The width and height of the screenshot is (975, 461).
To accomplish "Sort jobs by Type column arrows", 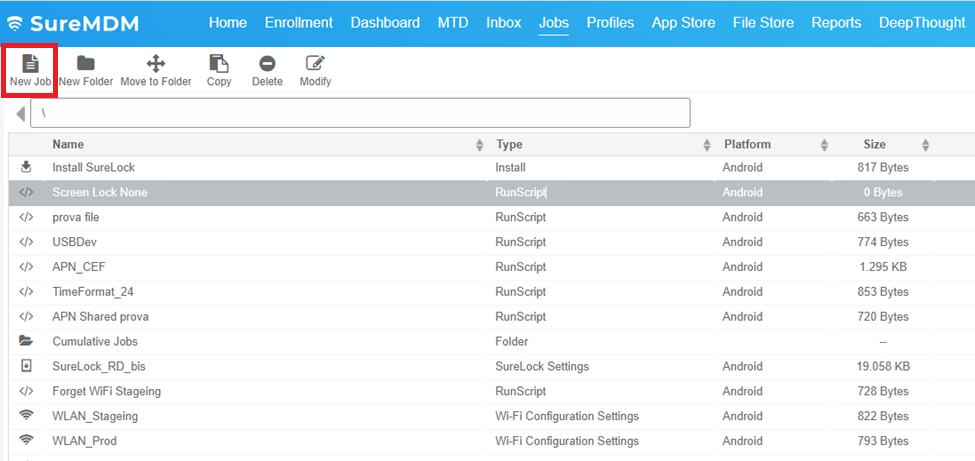I will coord(707,145).
